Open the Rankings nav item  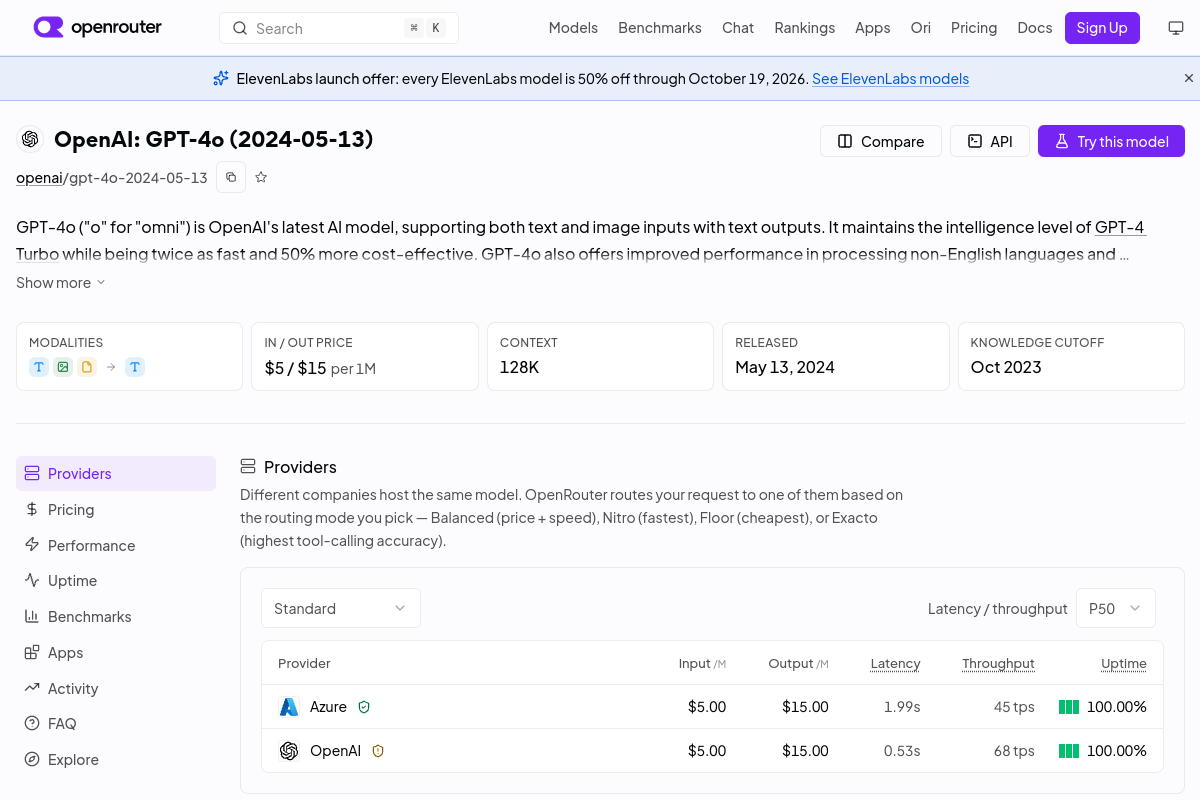pos(804,28)
